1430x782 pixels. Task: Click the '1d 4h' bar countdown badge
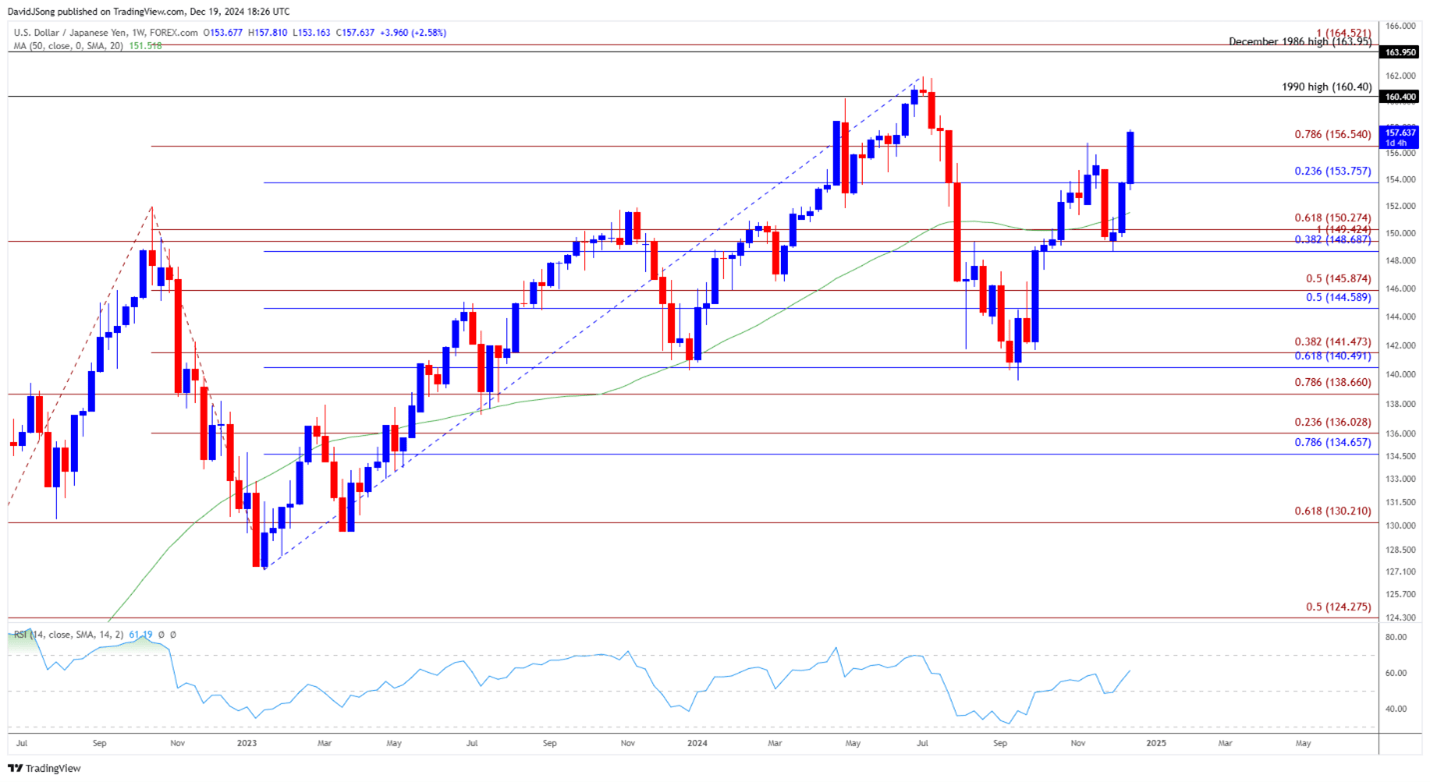pos(1398,143)
